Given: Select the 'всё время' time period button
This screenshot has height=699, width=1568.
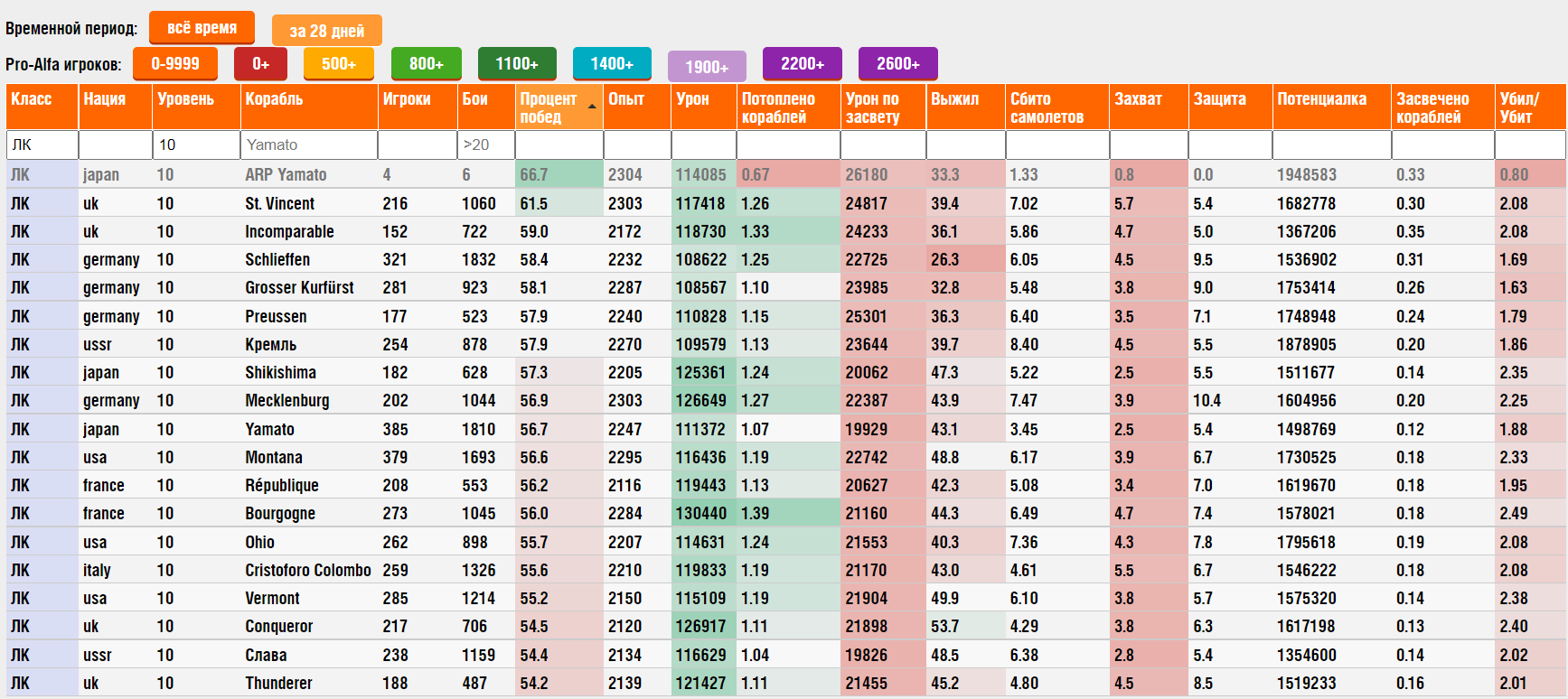Looking at the screenshot, I should click(x=202, y=28).
